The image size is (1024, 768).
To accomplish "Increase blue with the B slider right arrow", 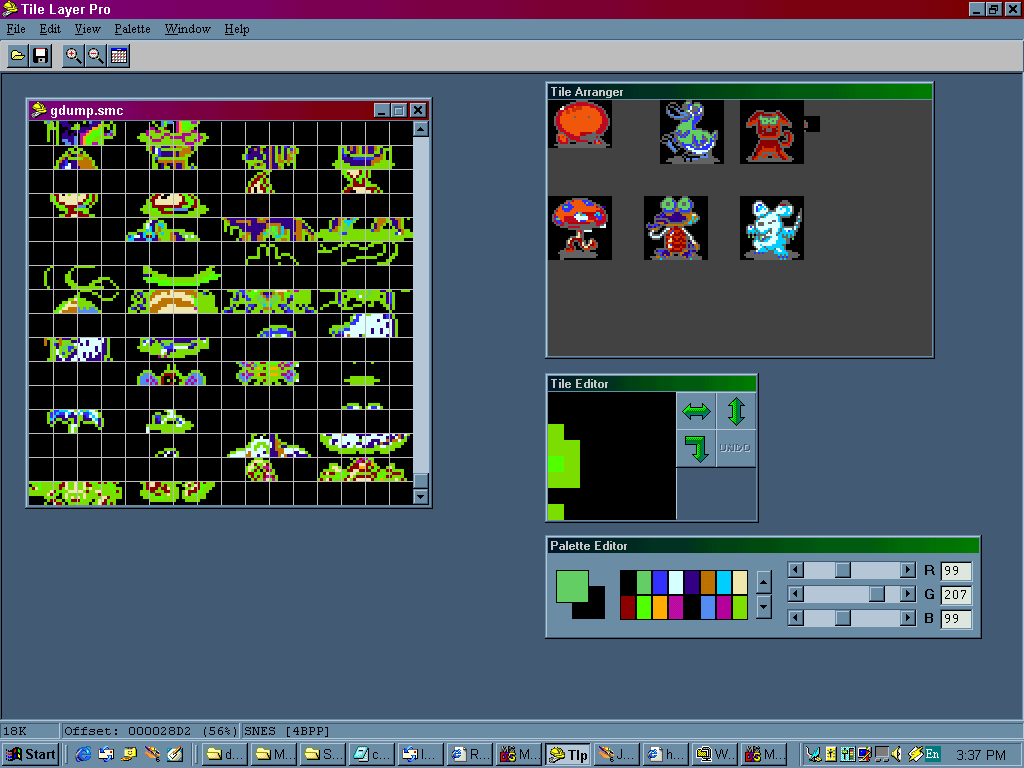I will pos(908,618).
